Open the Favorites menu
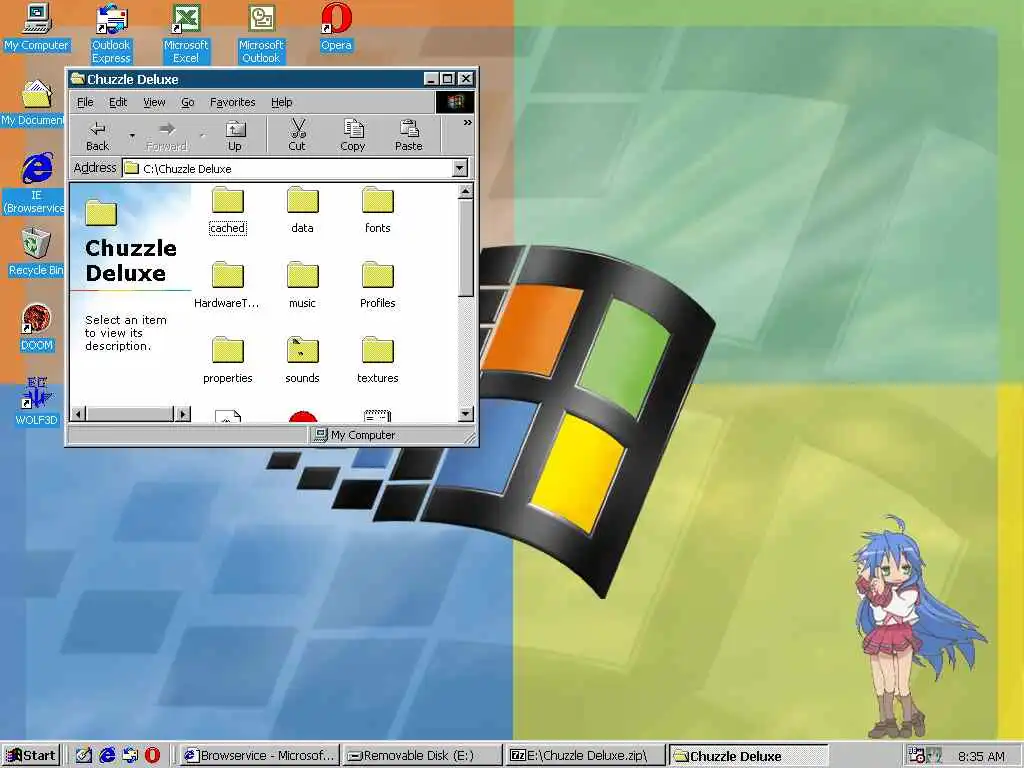1024x768 pixels. click(232, 102)
